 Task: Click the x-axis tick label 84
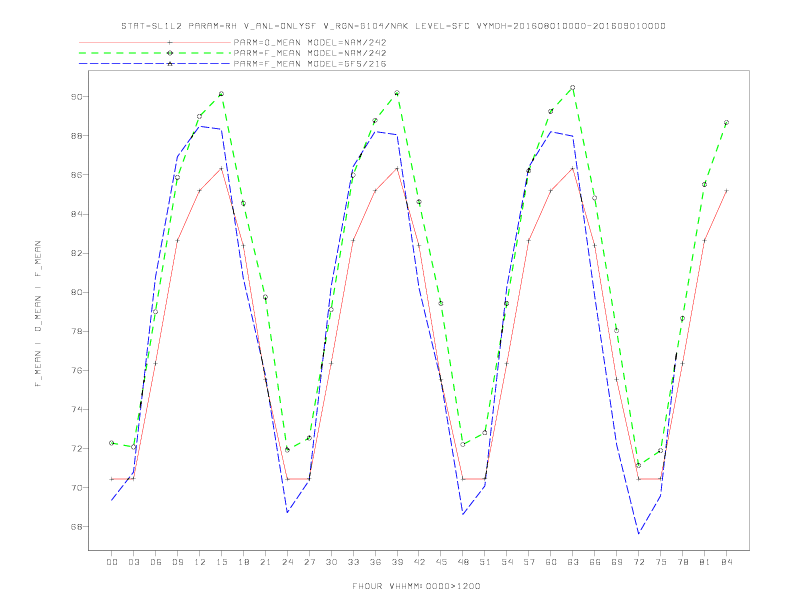727,562
